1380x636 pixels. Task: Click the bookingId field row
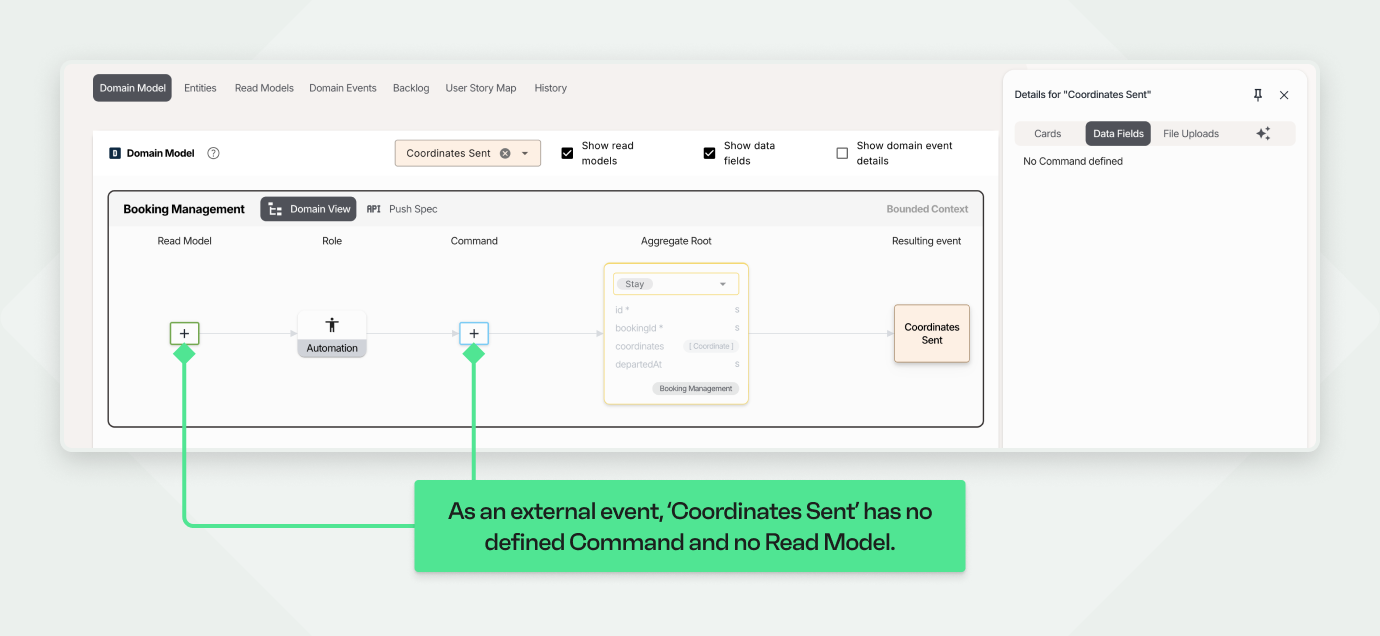pyautogui.click(x=676, y=328)
